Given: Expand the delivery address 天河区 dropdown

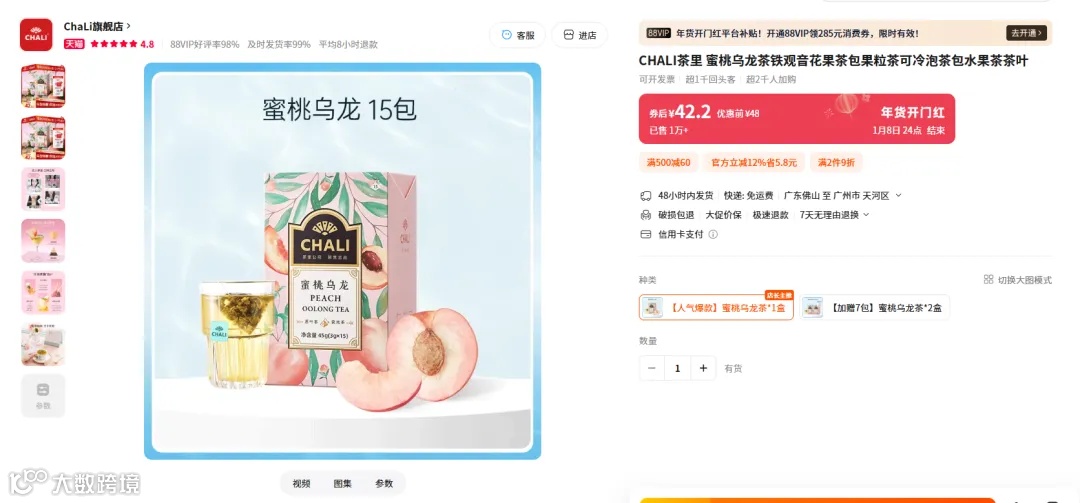Looking at the screenshot, I should (x=898, y=196).
